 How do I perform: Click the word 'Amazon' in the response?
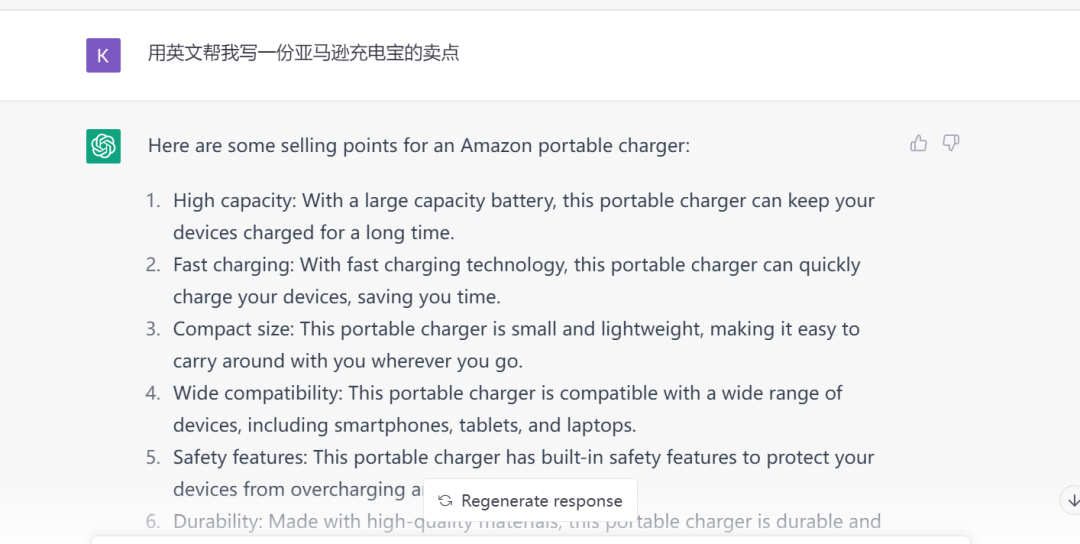[496, 146]
